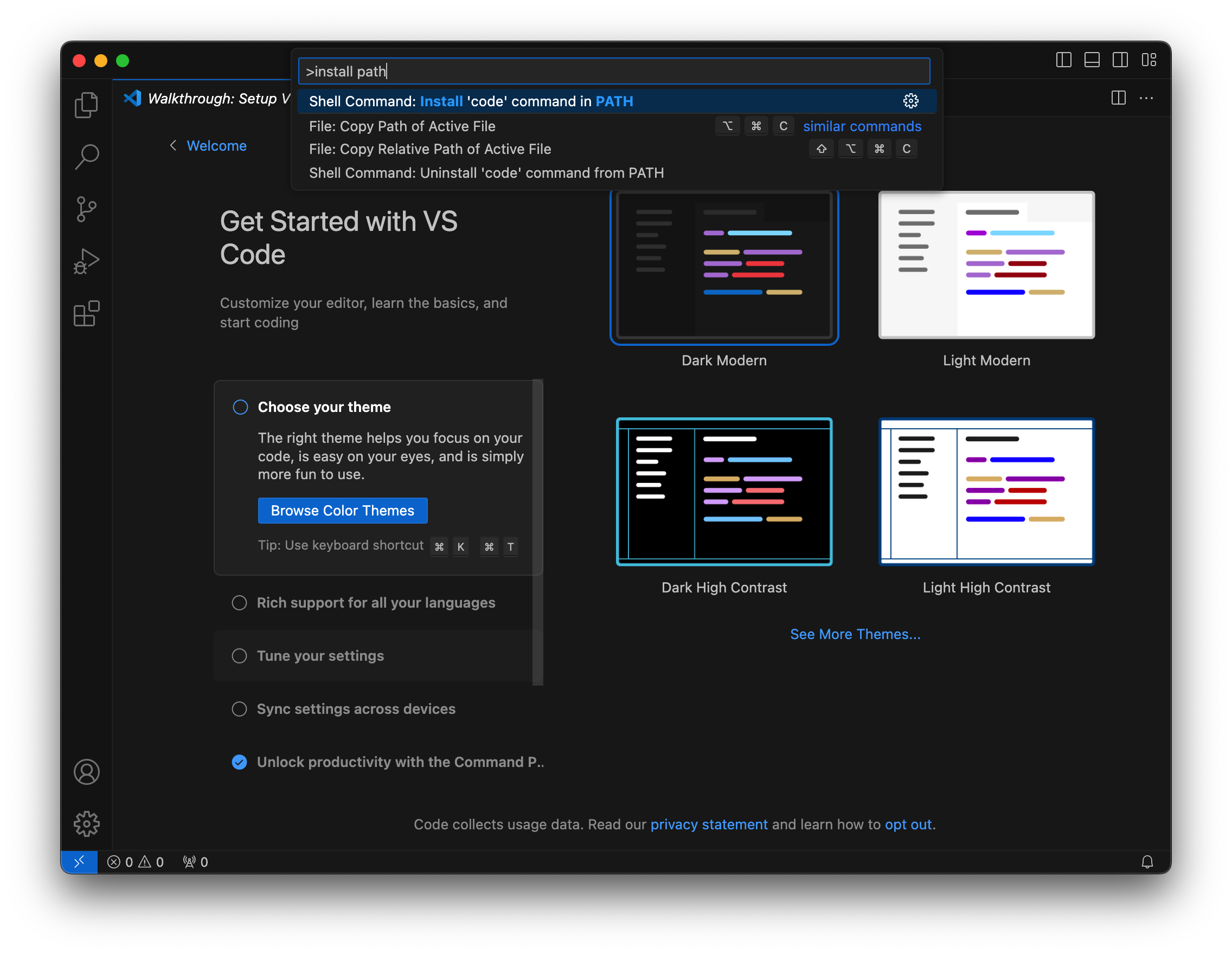Click the Light High Contrast theme label
The width and height of the screenshot is (1232, 954).
coord(986,587)
